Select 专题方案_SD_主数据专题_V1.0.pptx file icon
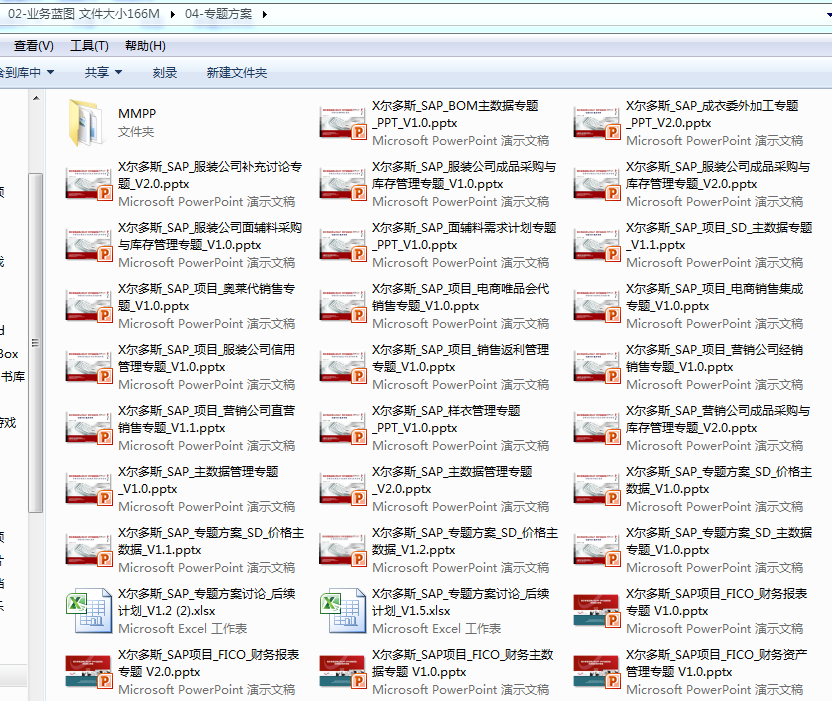 pyautogui.click(x=597, y=550)
